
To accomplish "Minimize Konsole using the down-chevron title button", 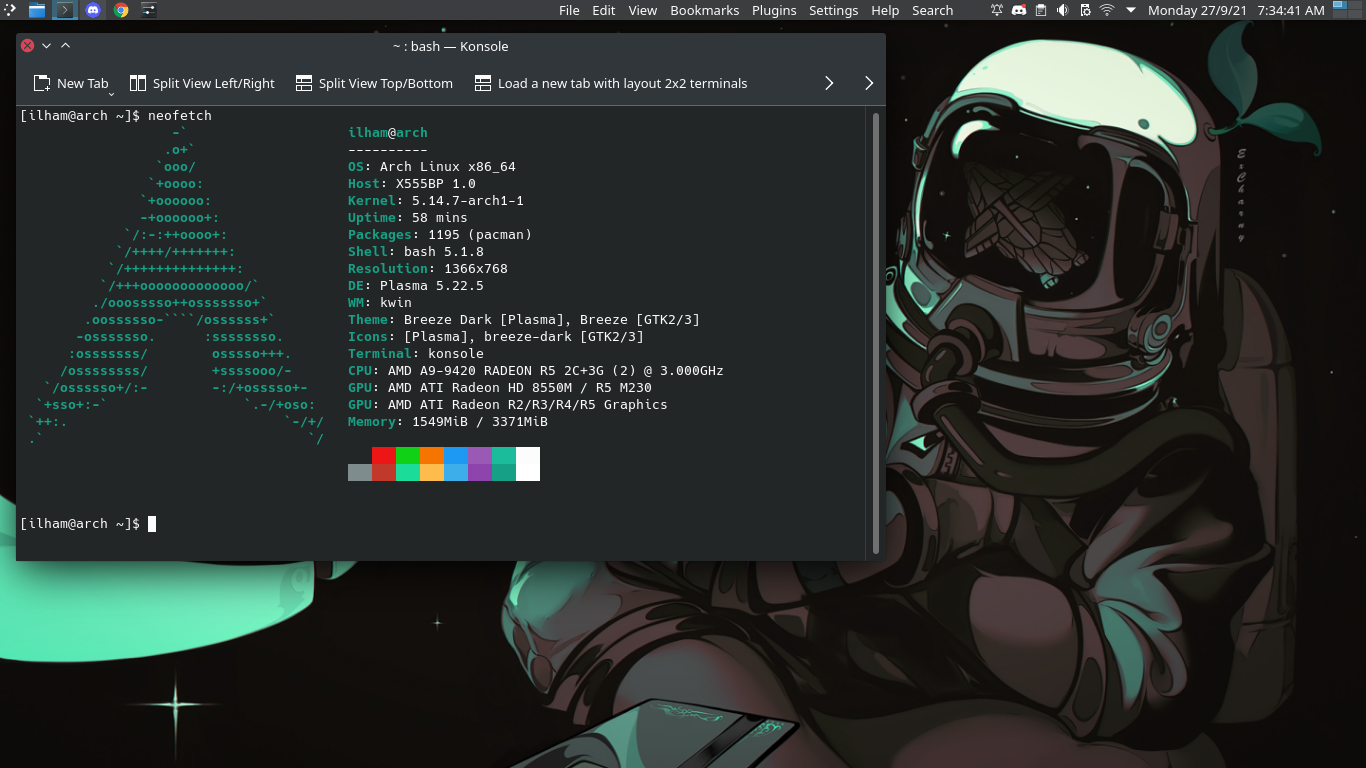I will point(46,45).
